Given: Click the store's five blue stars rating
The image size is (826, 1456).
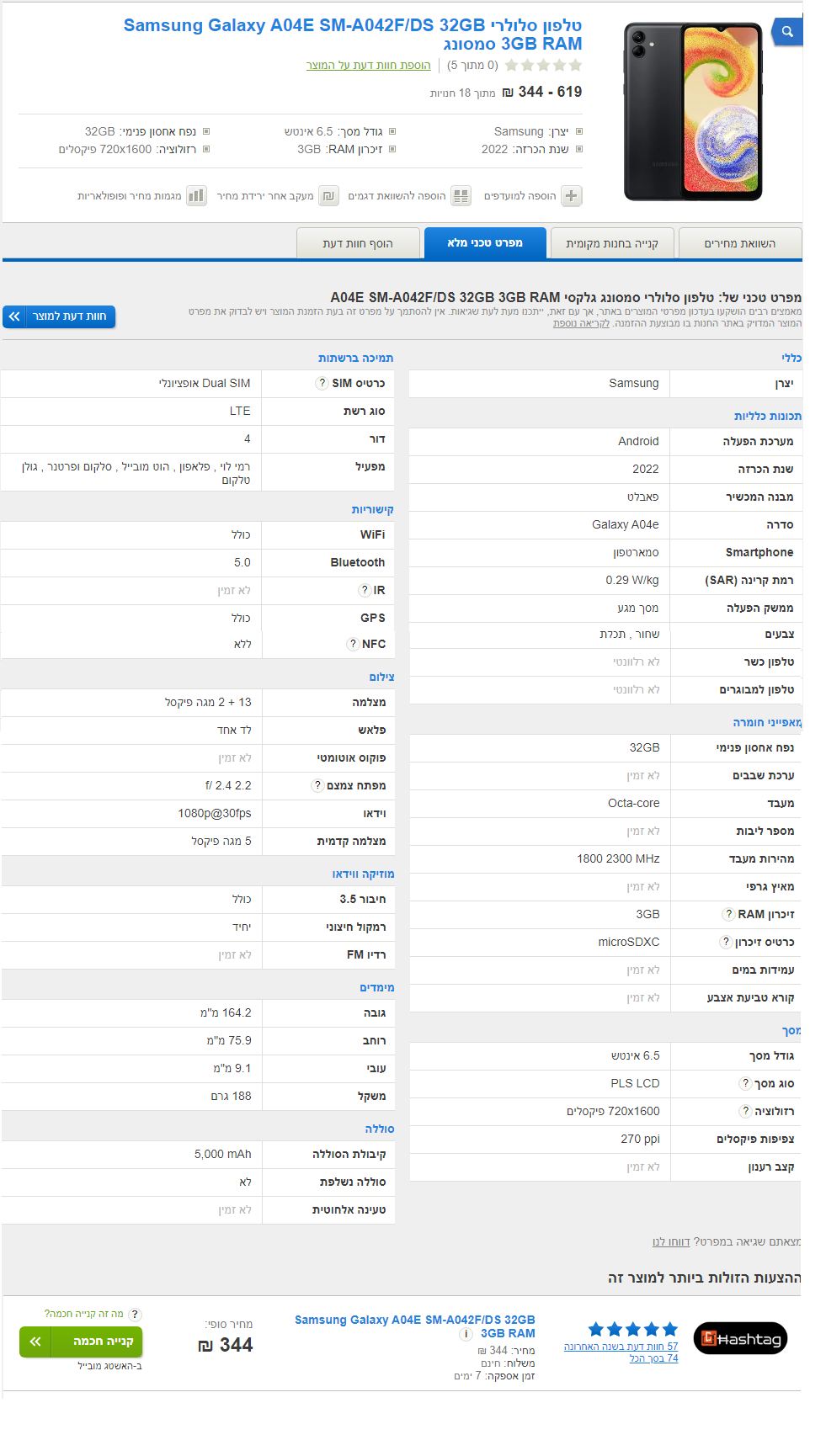Looking at the screenshot, I should (x=632, y=1330).
